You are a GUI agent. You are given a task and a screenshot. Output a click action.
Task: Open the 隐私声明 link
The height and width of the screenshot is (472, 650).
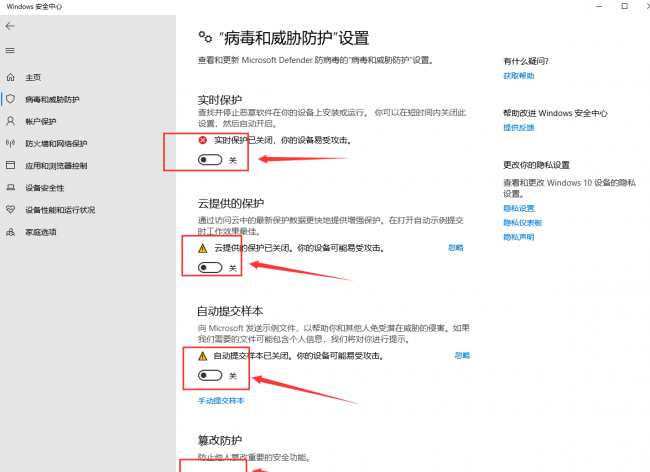(519, 237)
